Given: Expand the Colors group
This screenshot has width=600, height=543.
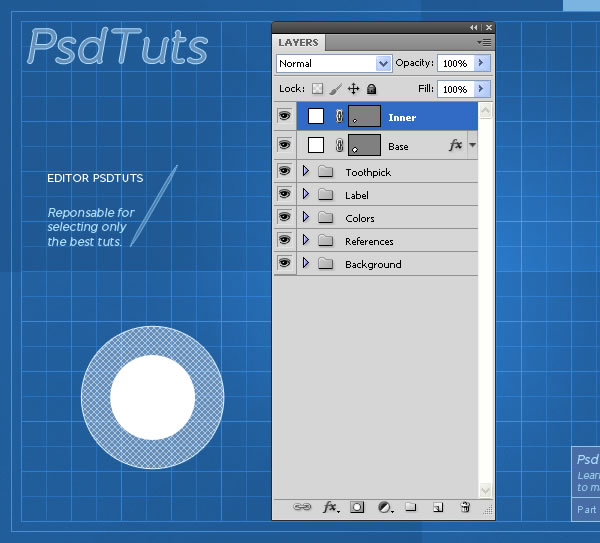Looking at the screenshot, I should coord(306,217).
